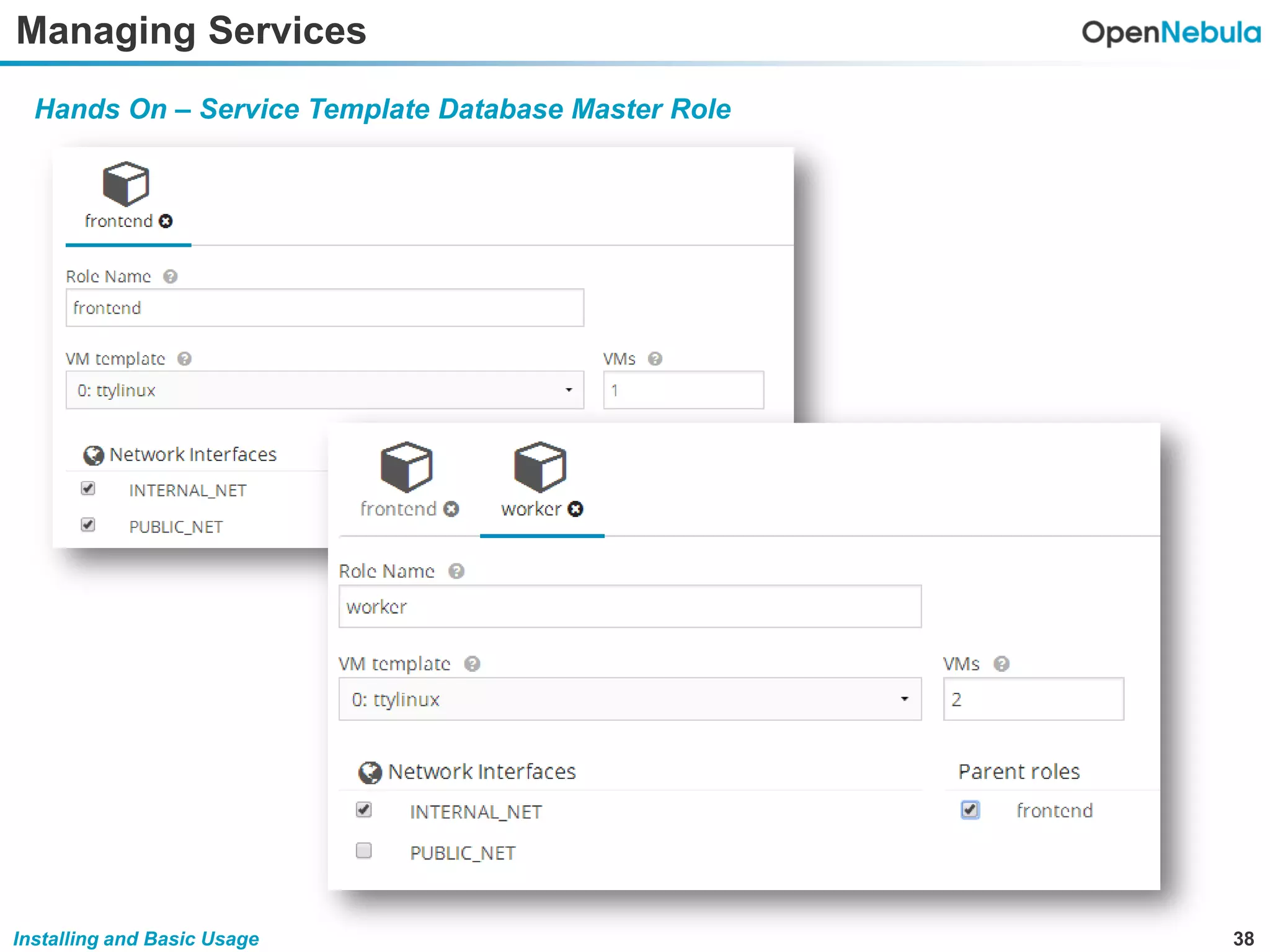Uncheck PUBLIC_NET in frontend back panel

pos(88,525)
